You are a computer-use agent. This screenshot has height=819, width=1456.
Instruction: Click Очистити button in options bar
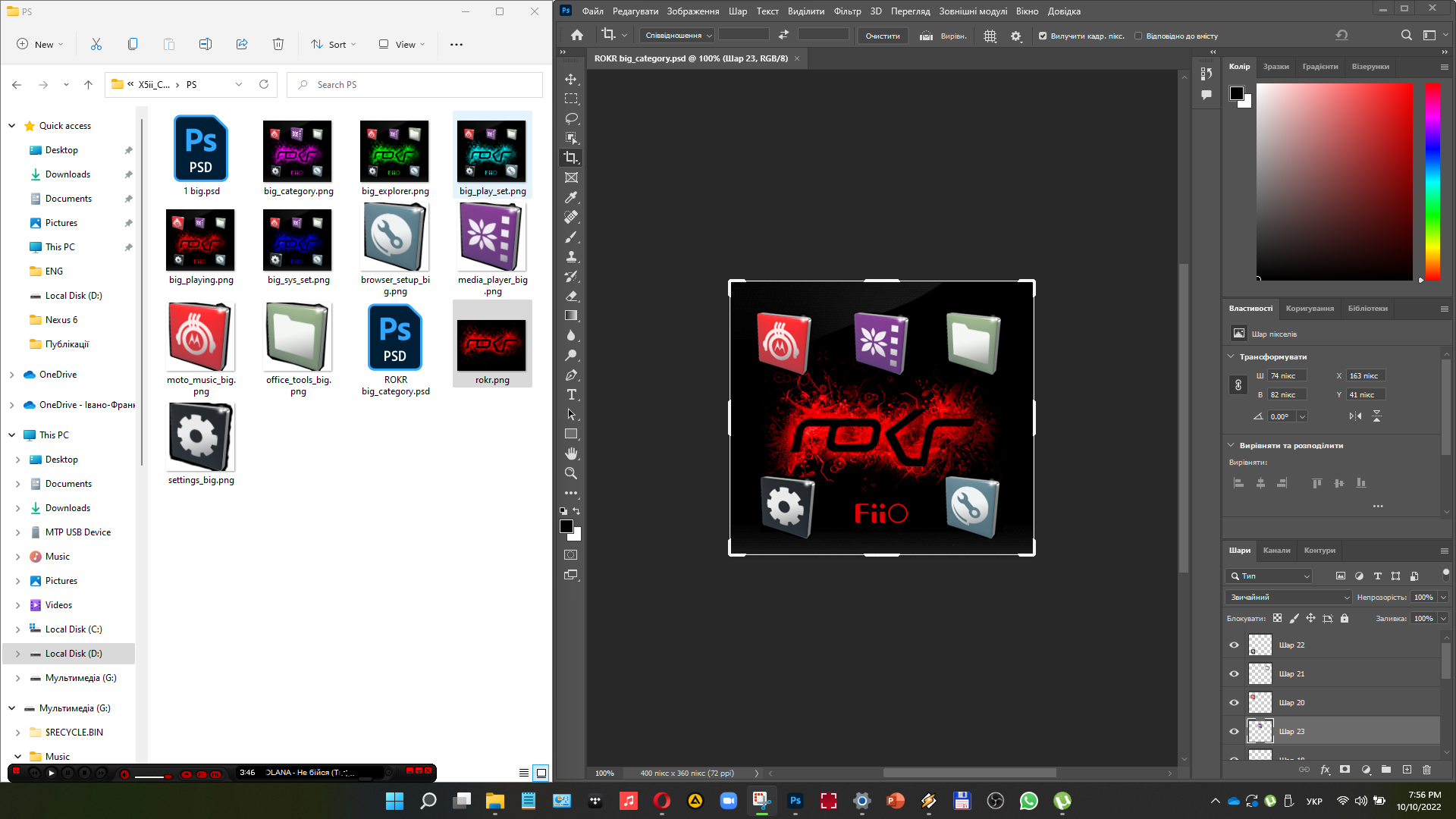(883, 36)
